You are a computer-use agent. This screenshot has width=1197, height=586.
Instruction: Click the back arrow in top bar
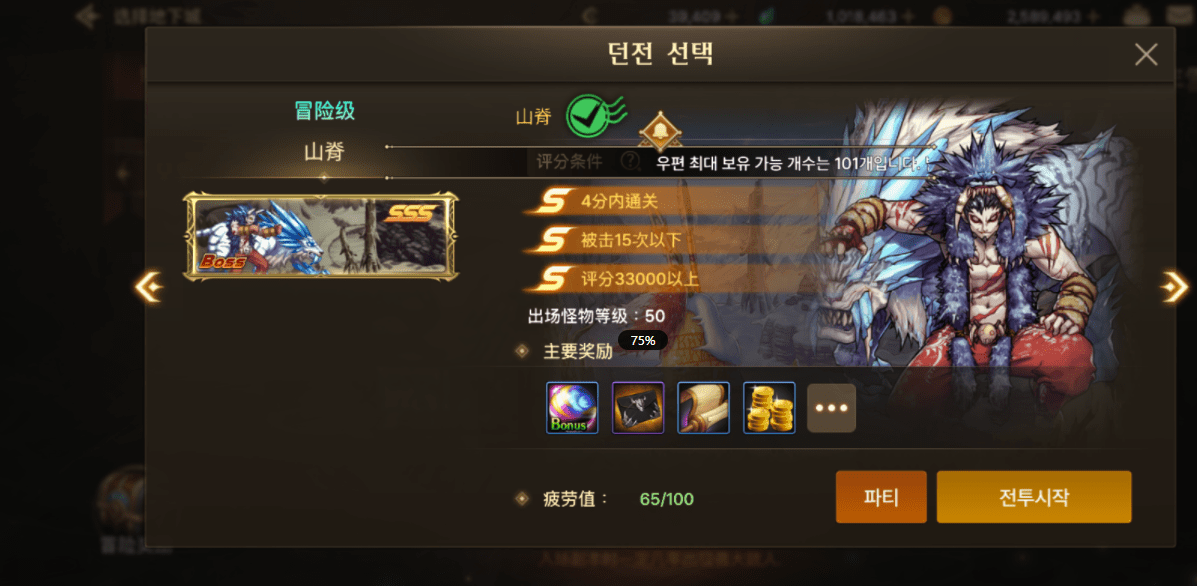tap(89, 15)
